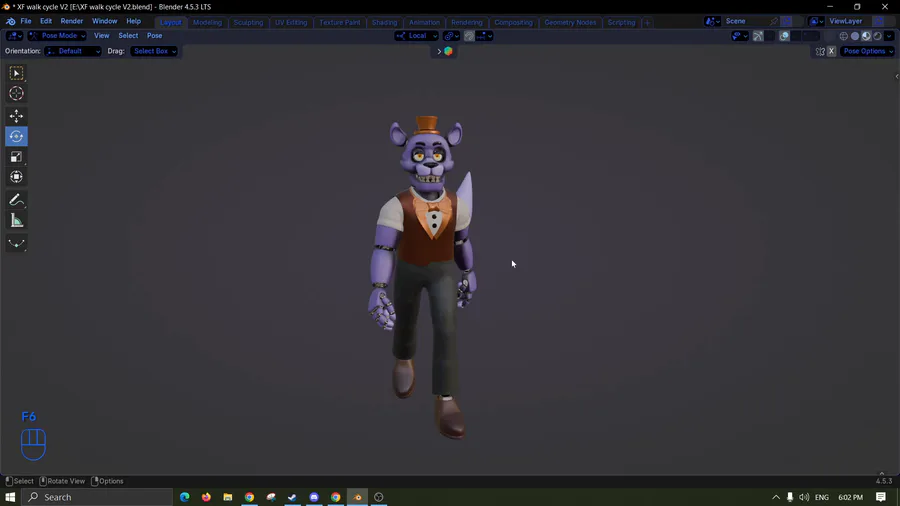
Task: Click the Windows taskbar Search field
Action: pyautogui.click(x=98, y=497)
